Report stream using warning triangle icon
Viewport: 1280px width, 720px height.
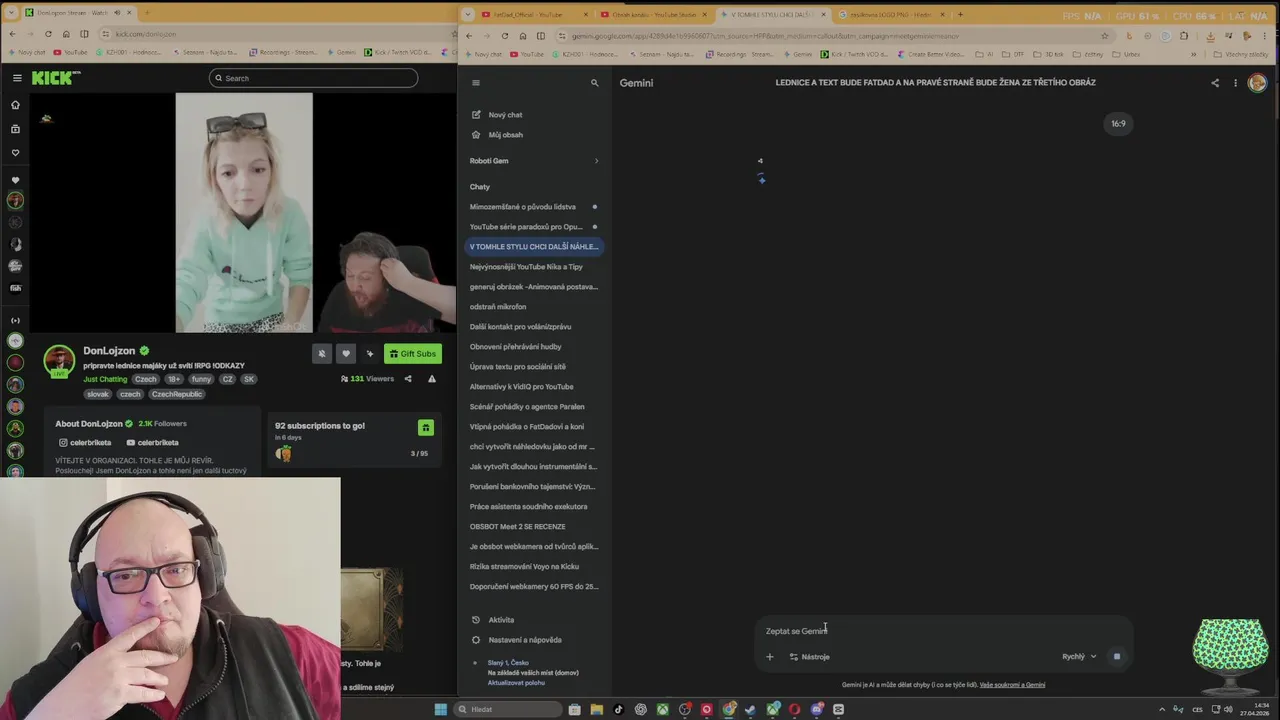tap(432, 379)
